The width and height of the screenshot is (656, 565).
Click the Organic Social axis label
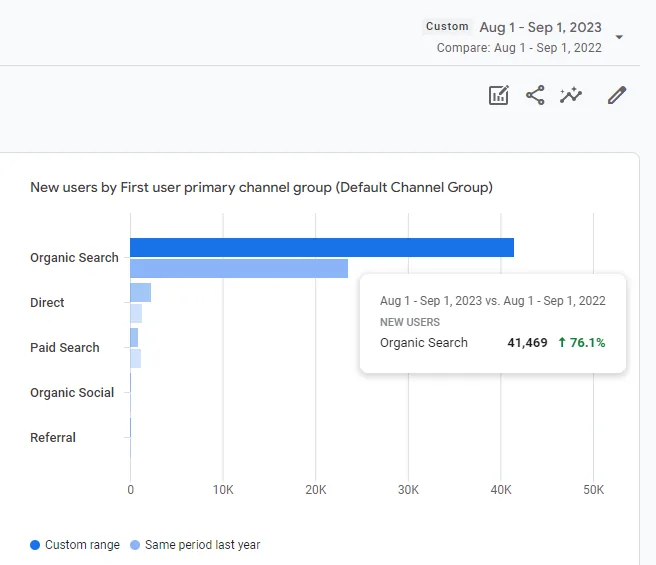coord(72,393)
